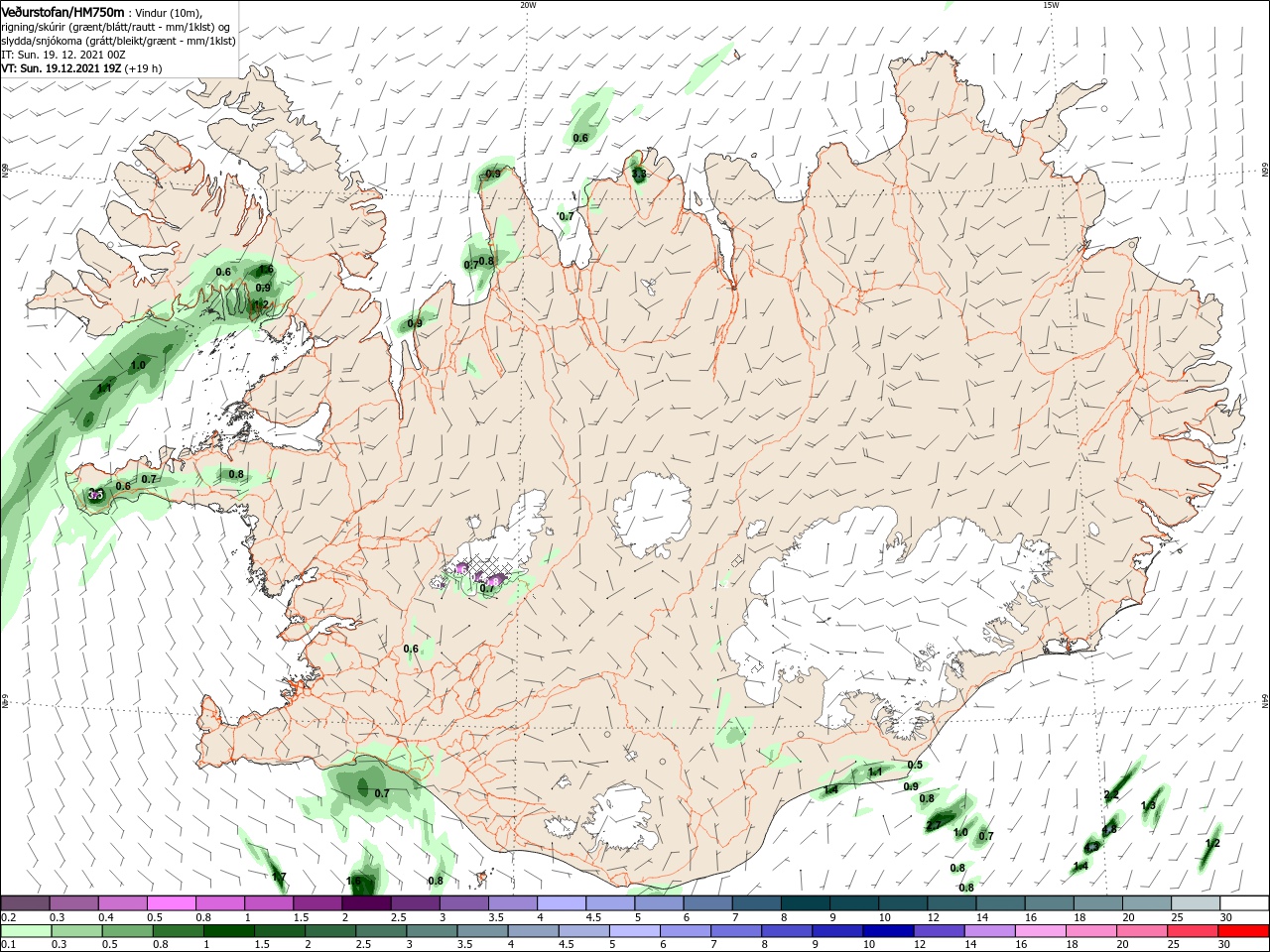The width and height of the screenshot is (1270, 952).
Task: Click the 2.7 precipitation value offshore southeast
Action: point(934,825)
